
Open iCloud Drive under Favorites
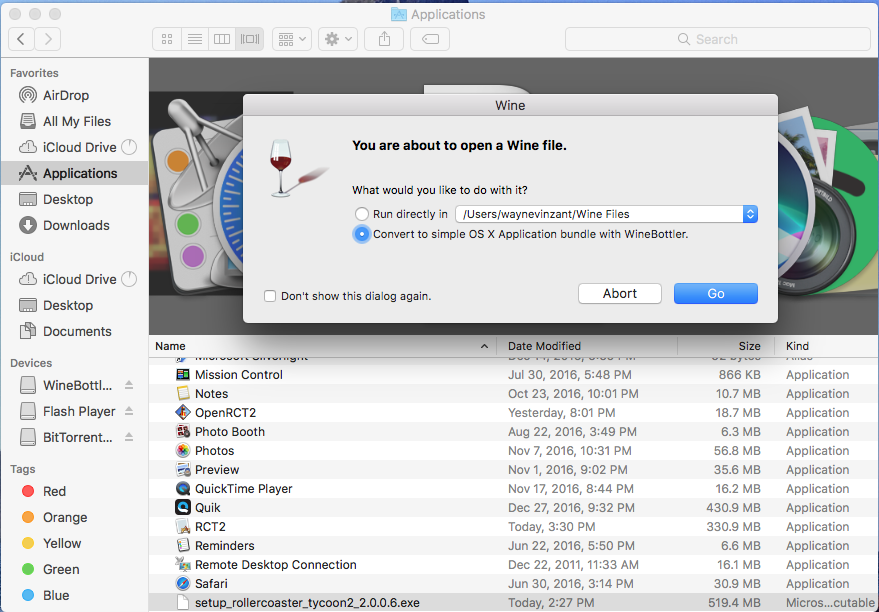(74, 147)
